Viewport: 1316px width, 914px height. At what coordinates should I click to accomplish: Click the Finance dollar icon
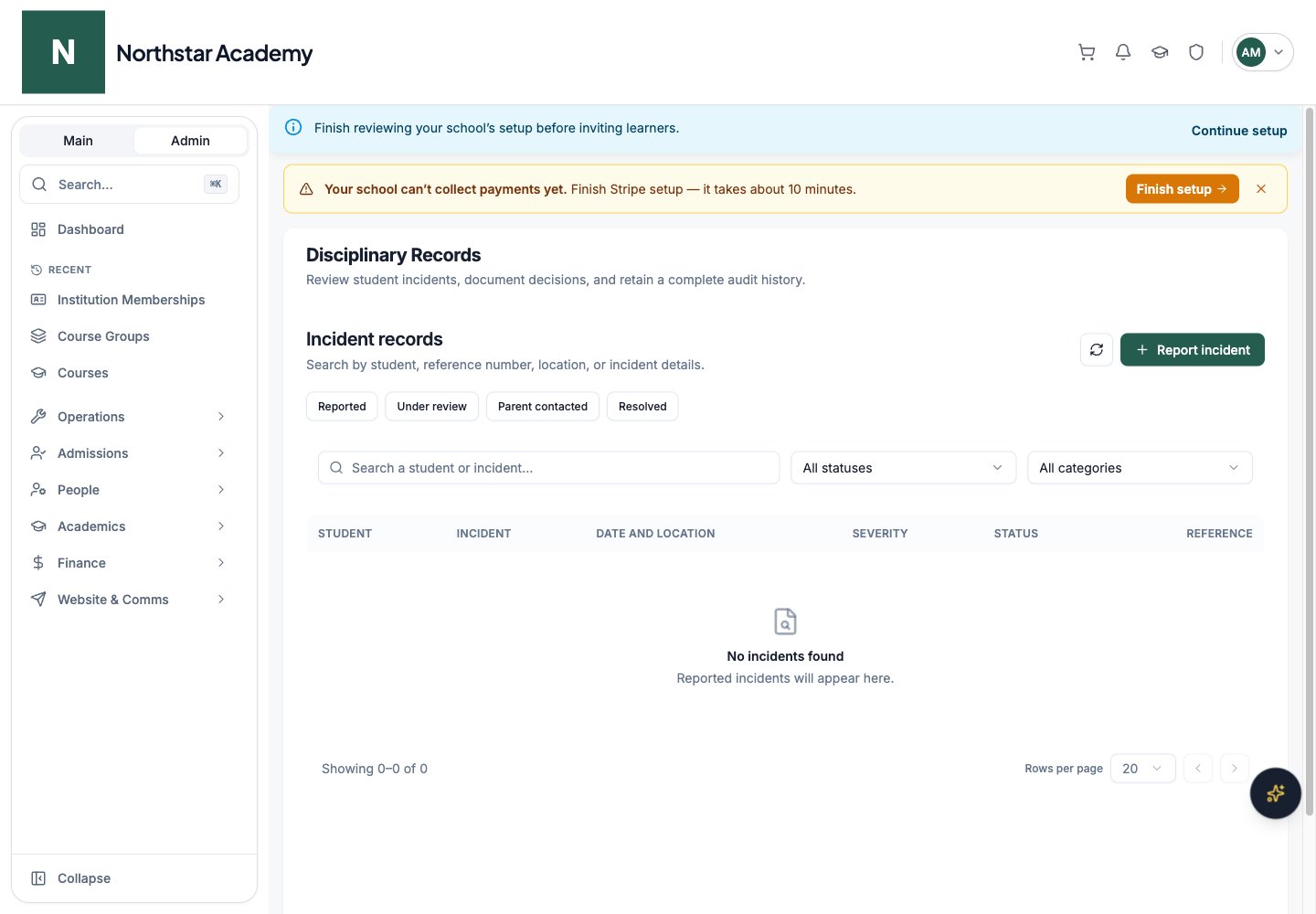click(x=38, y=563)
